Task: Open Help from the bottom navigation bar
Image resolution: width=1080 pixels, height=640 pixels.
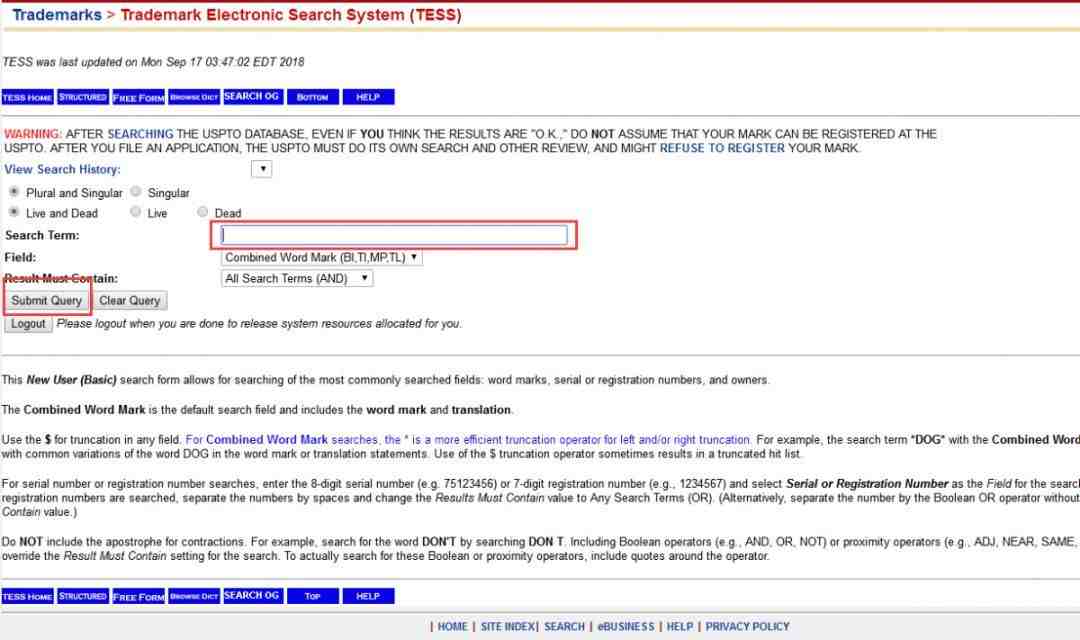Action: tap(368, 596)
